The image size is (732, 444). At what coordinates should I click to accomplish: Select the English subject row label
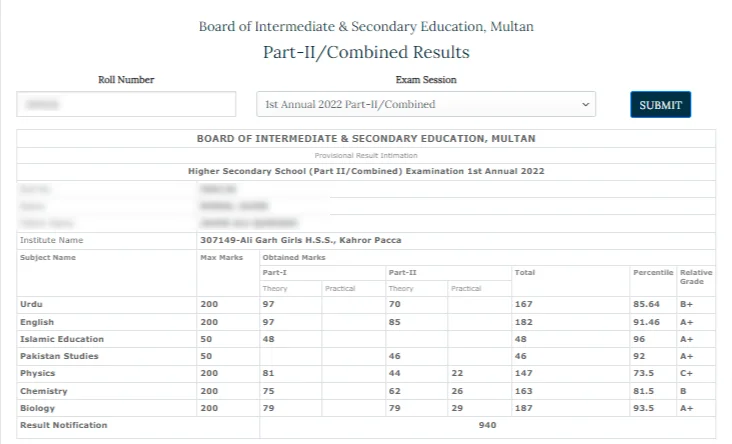(x=37, y=322)
